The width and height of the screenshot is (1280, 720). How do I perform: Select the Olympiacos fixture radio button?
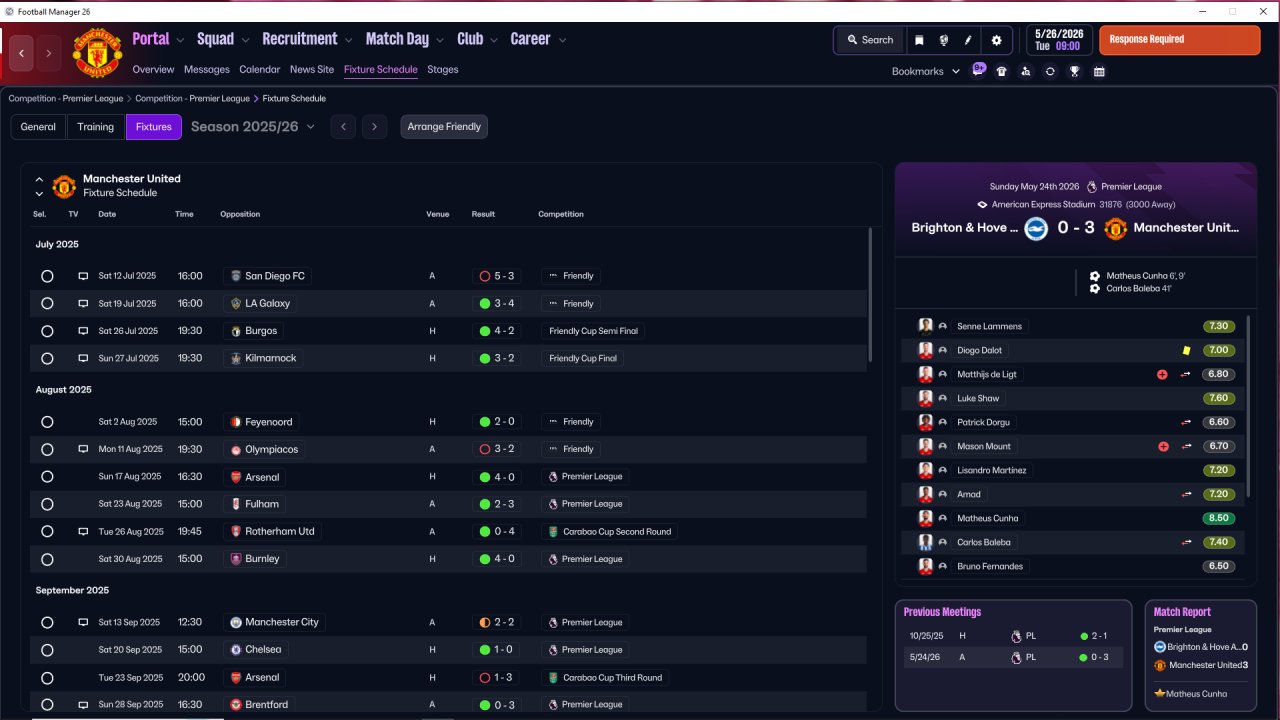[47, 449]
